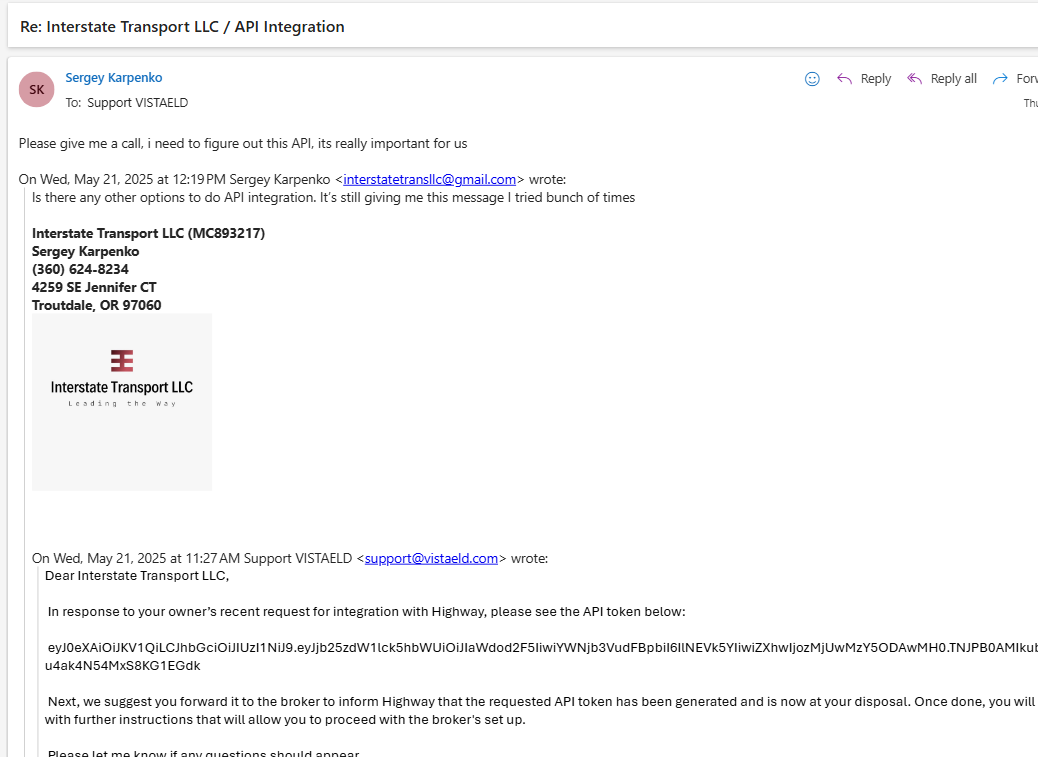Click the SK sender avatar
The image size is (1038, 757).
pos(36,89)
